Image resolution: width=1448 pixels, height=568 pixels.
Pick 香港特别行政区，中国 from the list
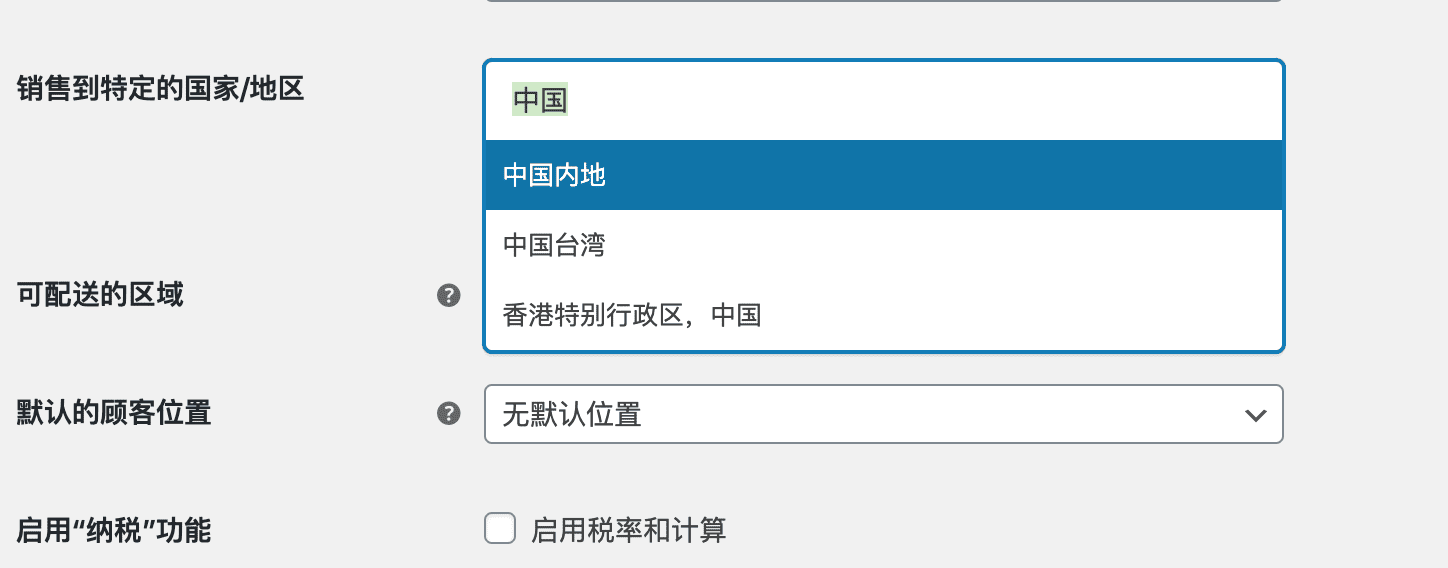click(x=632, y=316)
